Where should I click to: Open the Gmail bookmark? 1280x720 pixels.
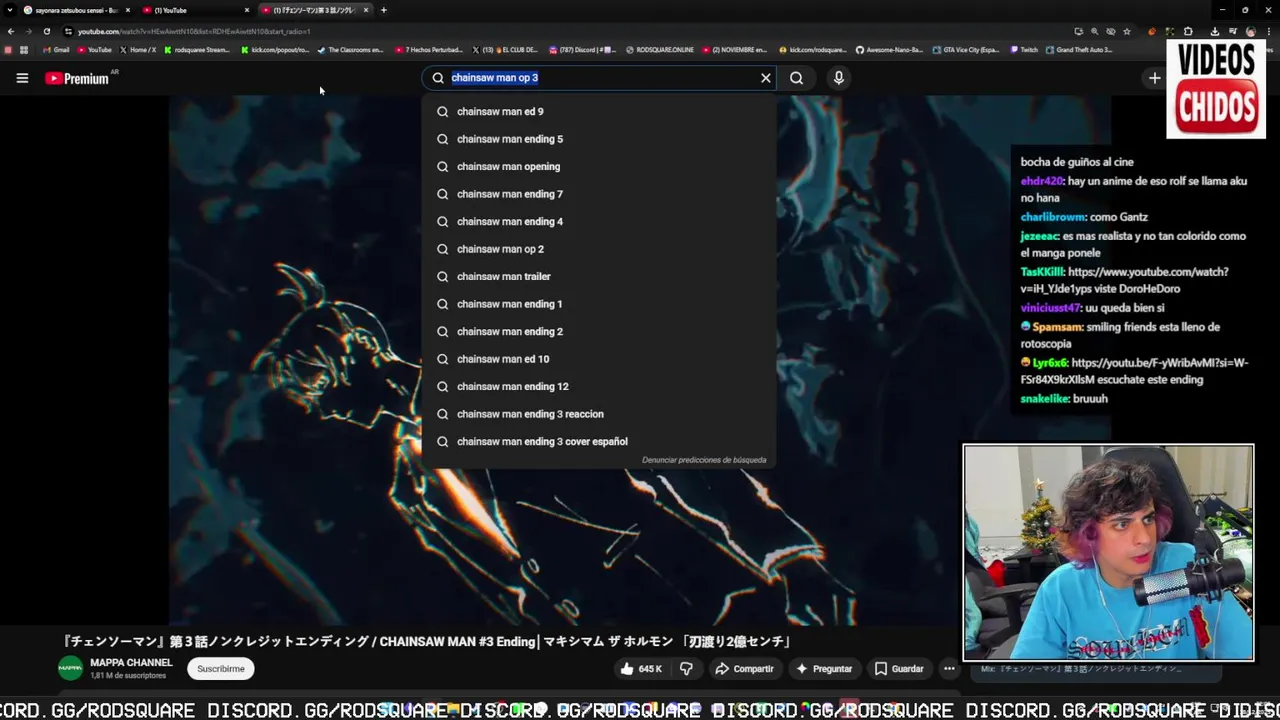[56, 50]
